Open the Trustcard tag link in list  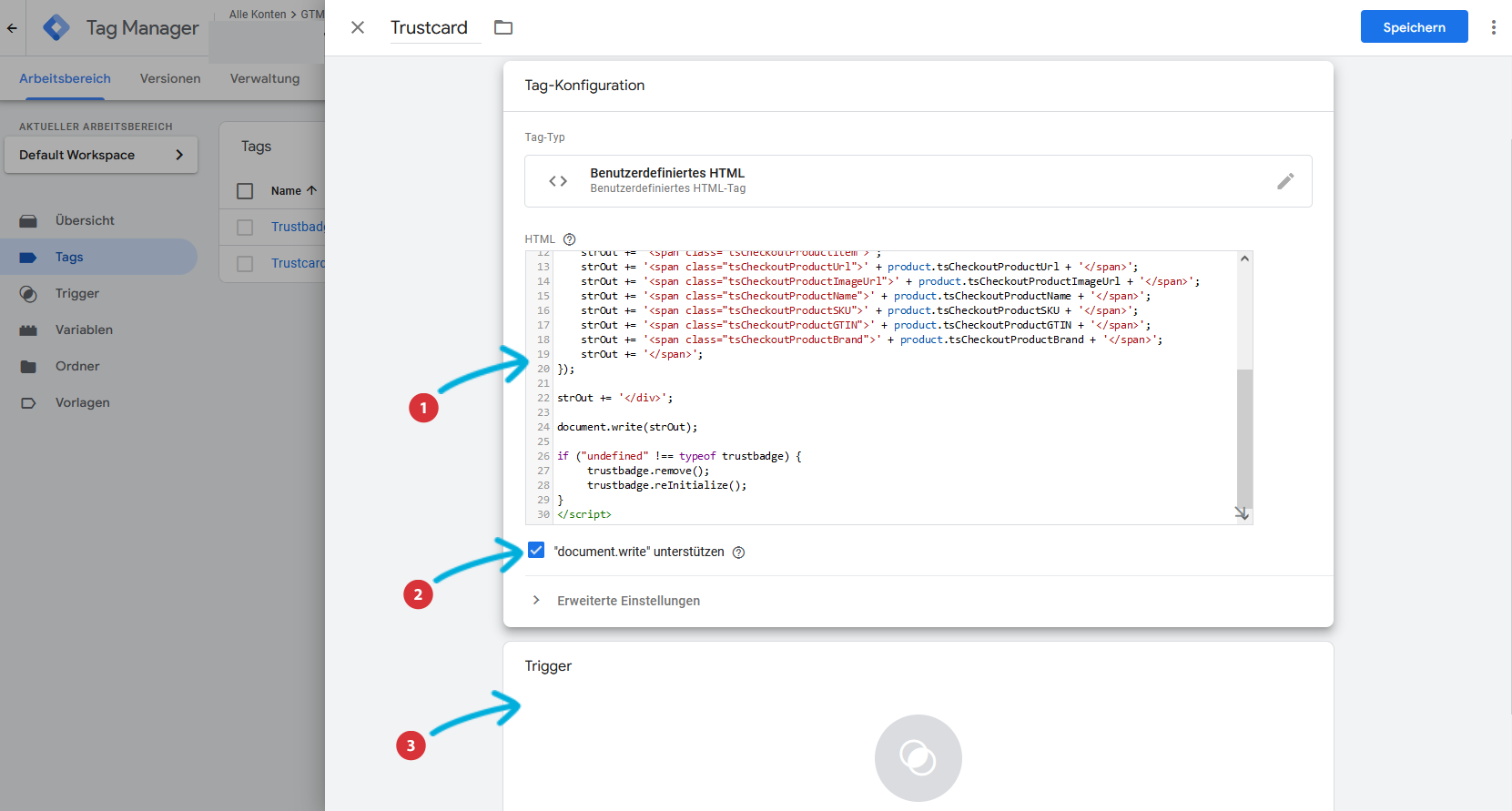click(298, 263)
